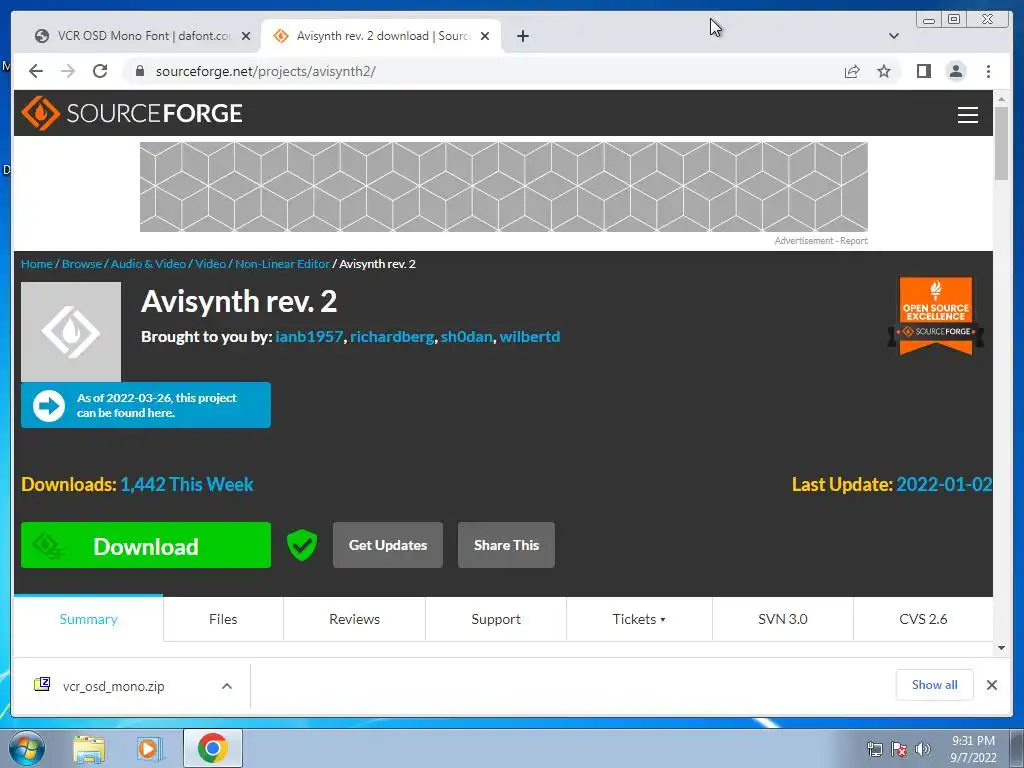This screenshot has height=768, width=1024.
Task: Click the banner advertisement image
Action: tap(504, 187)
